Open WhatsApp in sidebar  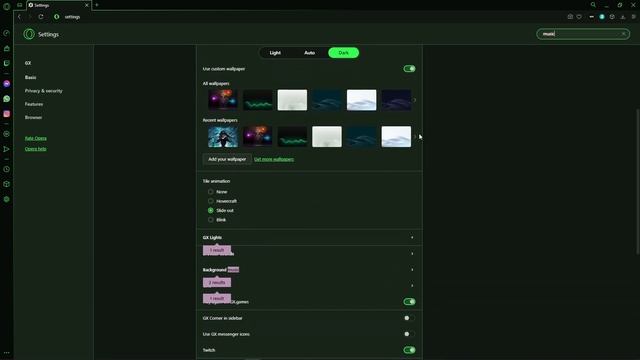(7, 99)
